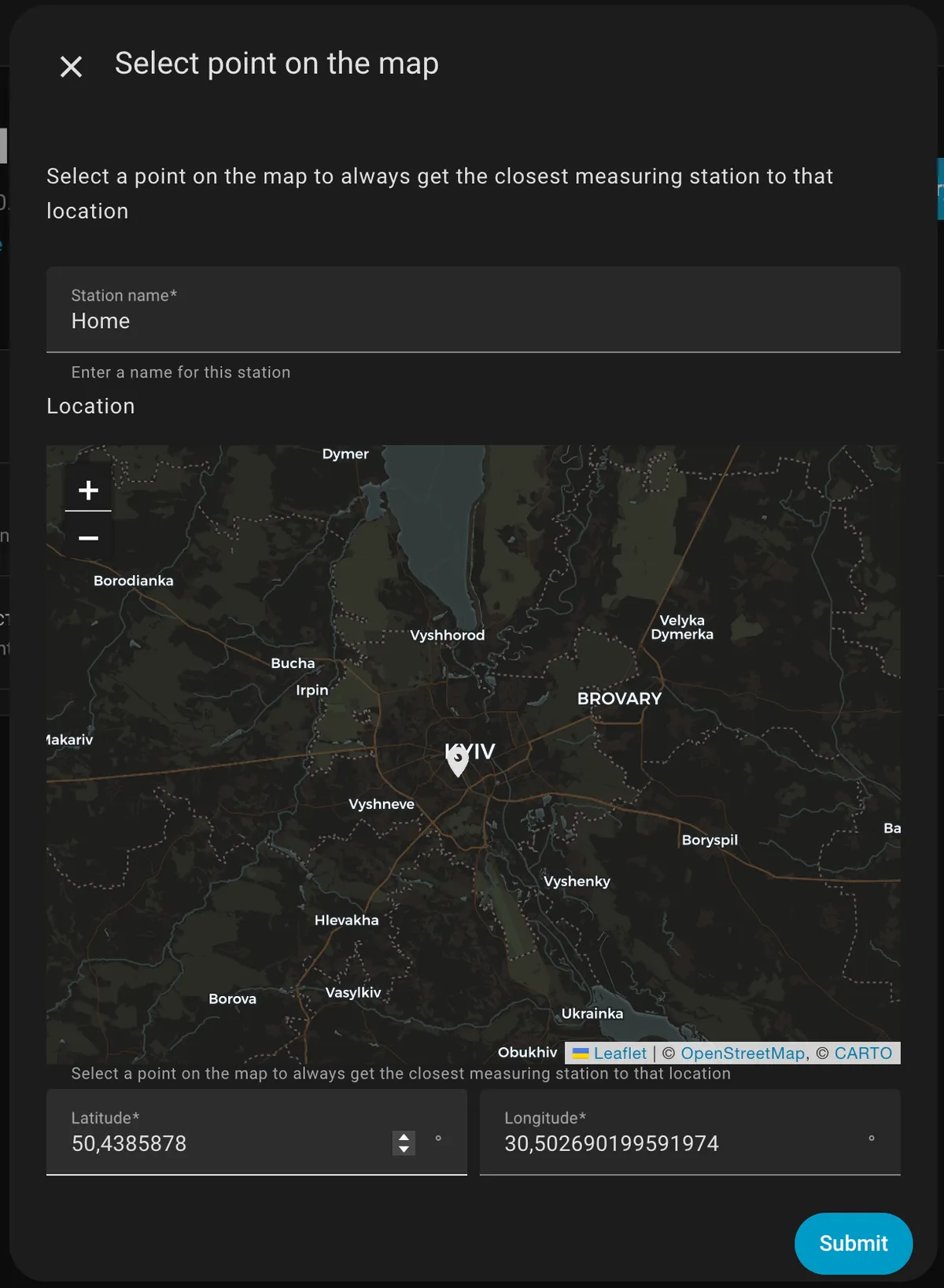The image size is (944, 1288).
Task: Increase latitude with the up stepper arrow
Action: [404, 1137]
